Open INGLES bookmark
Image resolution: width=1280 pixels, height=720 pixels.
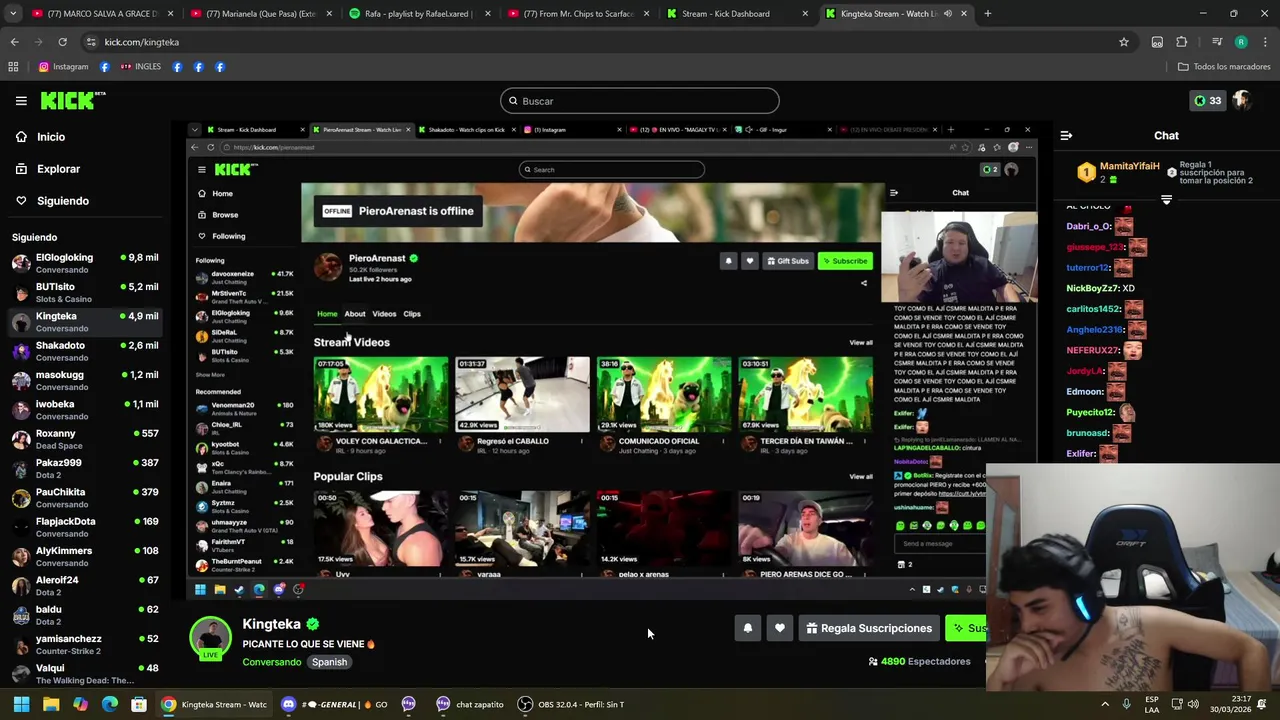tap(140, 67)
